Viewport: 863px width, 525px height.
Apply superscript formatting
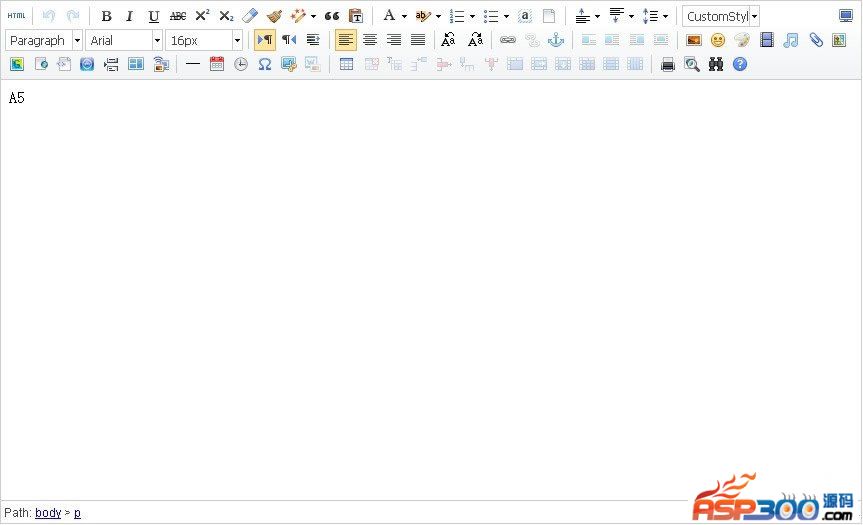pyautogui.click(x=202, y=16)
